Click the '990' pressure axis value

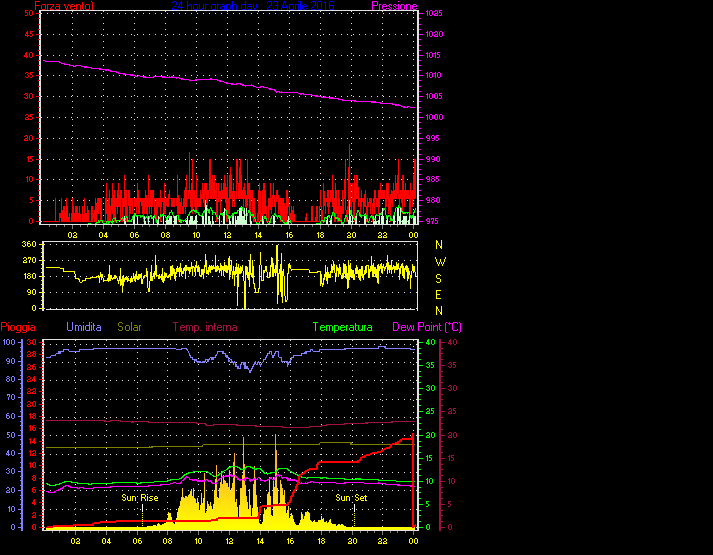tap(432, 159)
